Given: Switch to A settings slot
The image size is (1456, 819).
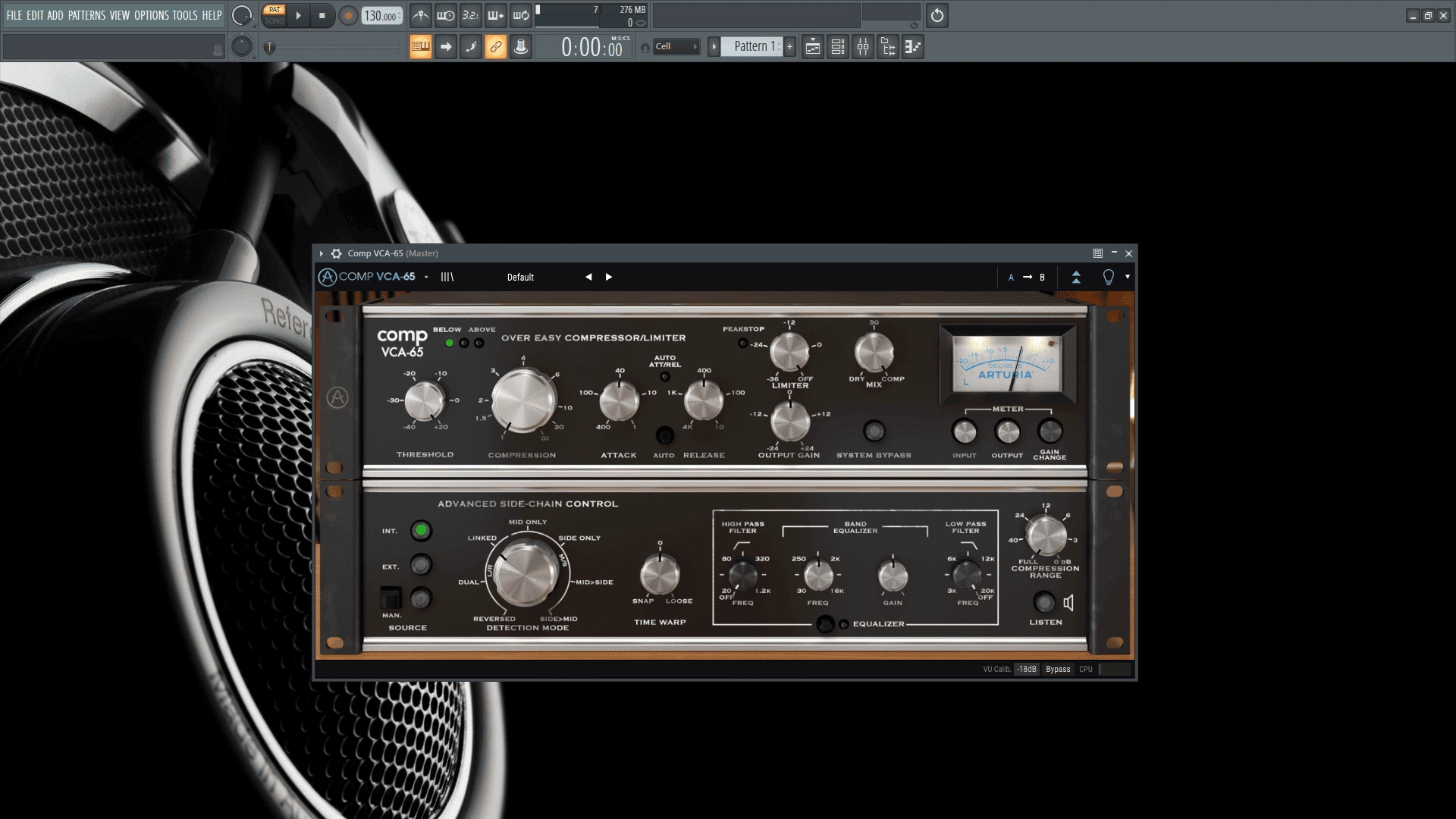Looking at the screenshot, I should pos(1011,278).
